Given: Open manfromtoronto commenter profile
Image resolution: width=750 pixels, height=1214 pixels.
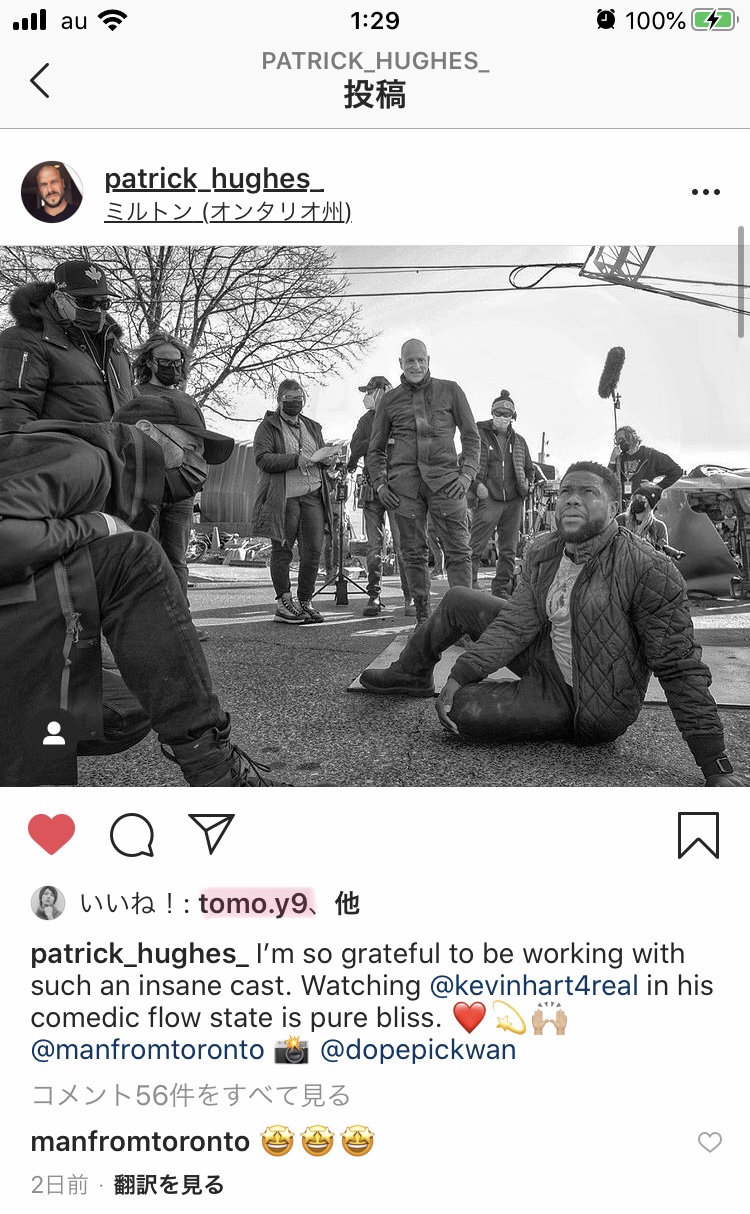Looking at the screenshot, I should click(x=140, y=1141).
